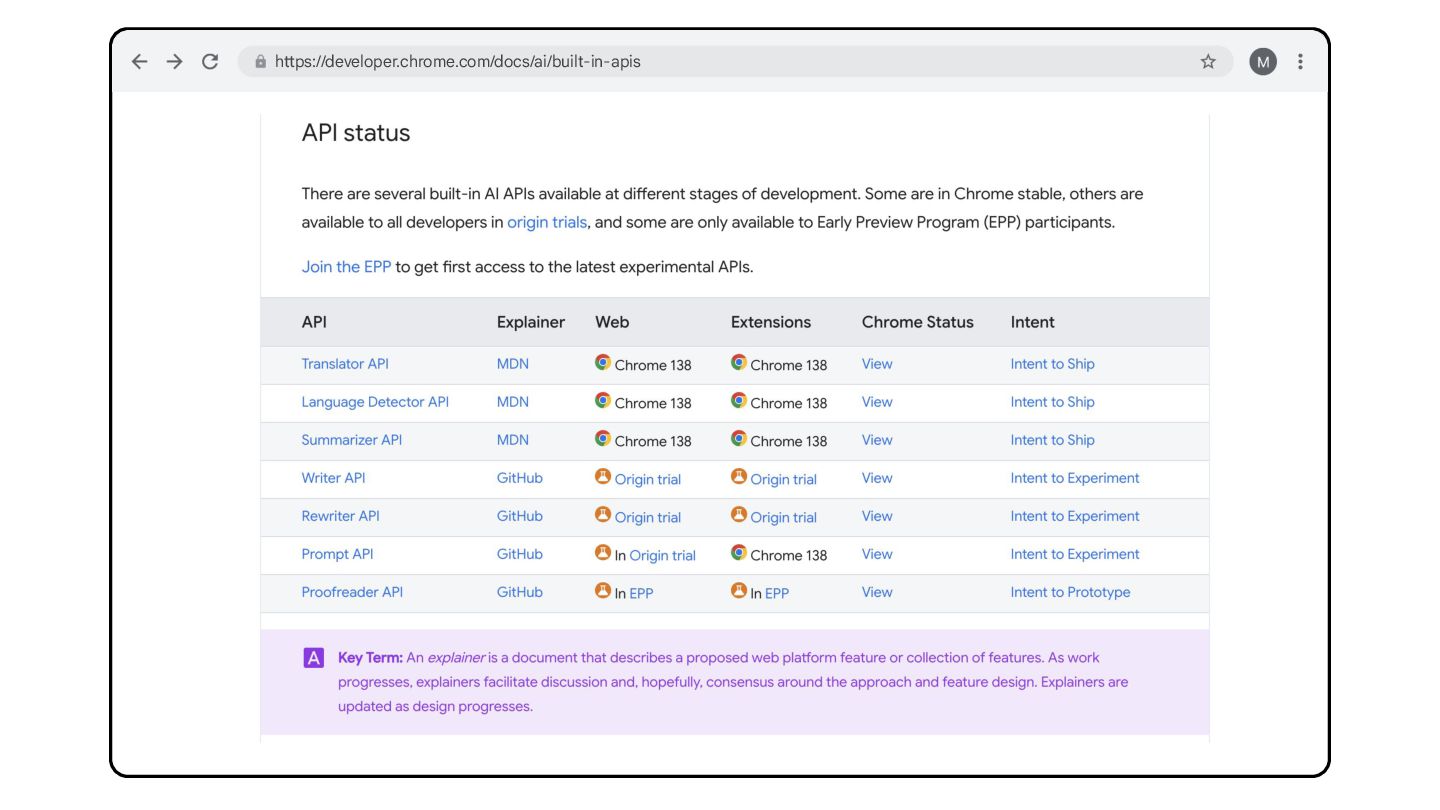Open the MDN explainer for Language Detector API
1440x810 pixels.
[x=513, y=402]
